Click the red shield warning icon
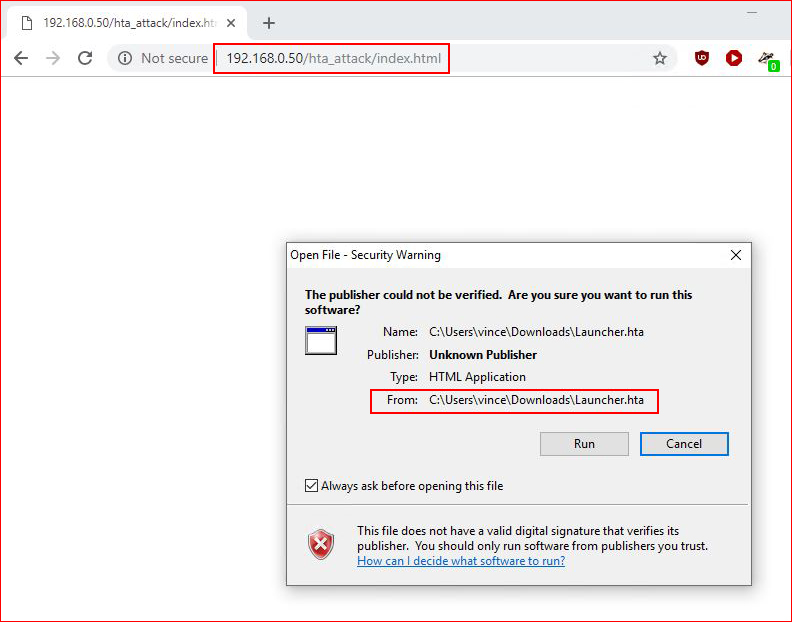This screenshot has width=792, height=622. click(321, 544)
